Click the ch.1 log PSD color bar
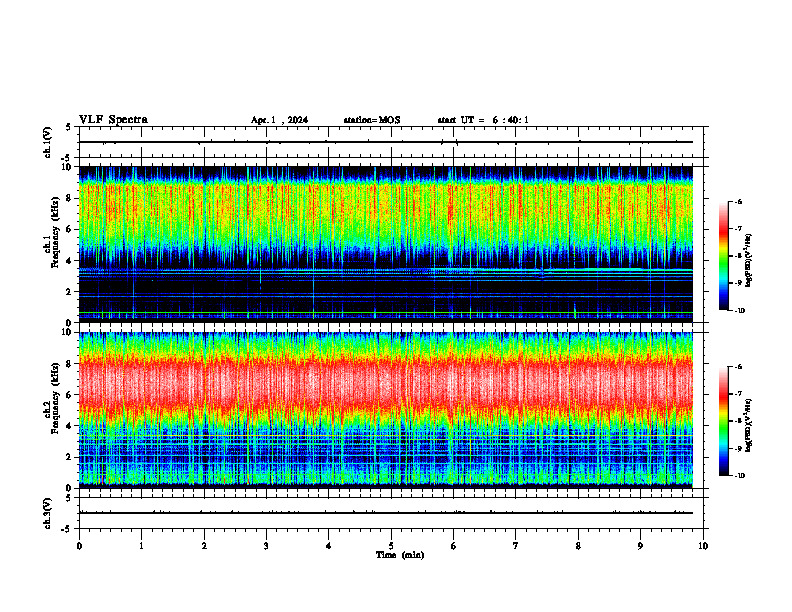Viewport: 792px width, 612px height. [x=724, y=256]
